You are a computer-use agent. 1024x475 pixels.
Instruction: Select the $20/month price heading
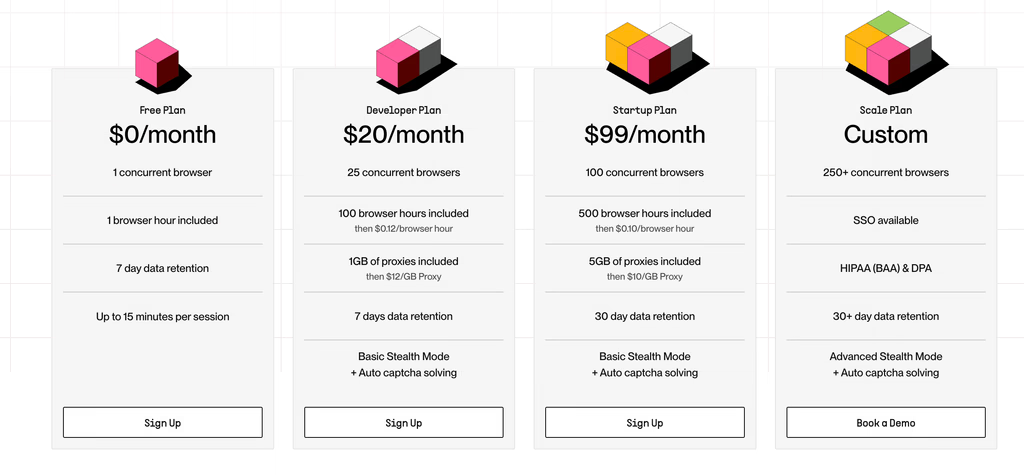point(404,135)
